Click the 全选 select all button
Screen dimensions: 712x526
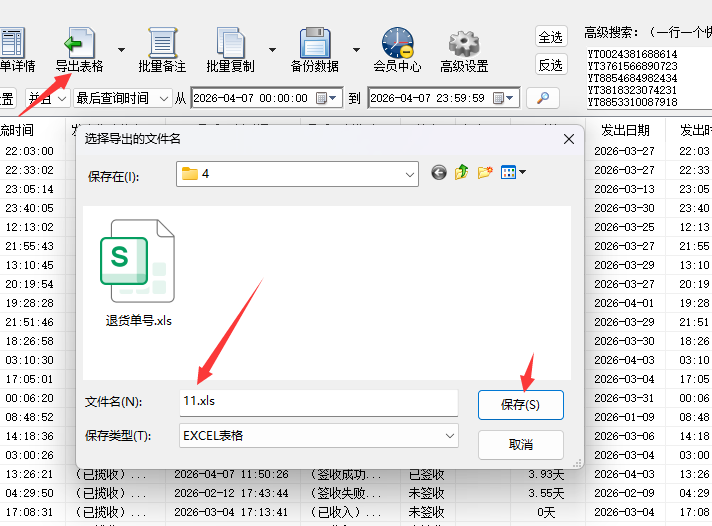click(x=551, y=37)
